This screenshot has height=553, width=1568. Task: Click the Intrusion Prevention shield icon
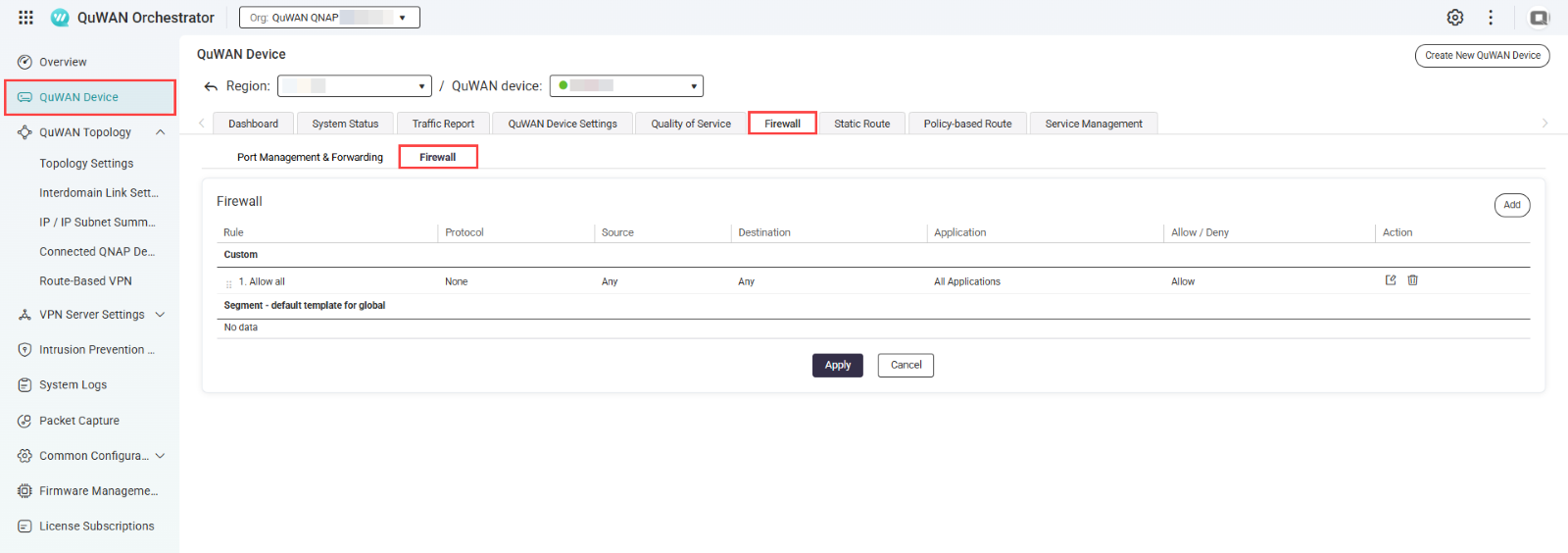tap(24, 350)
